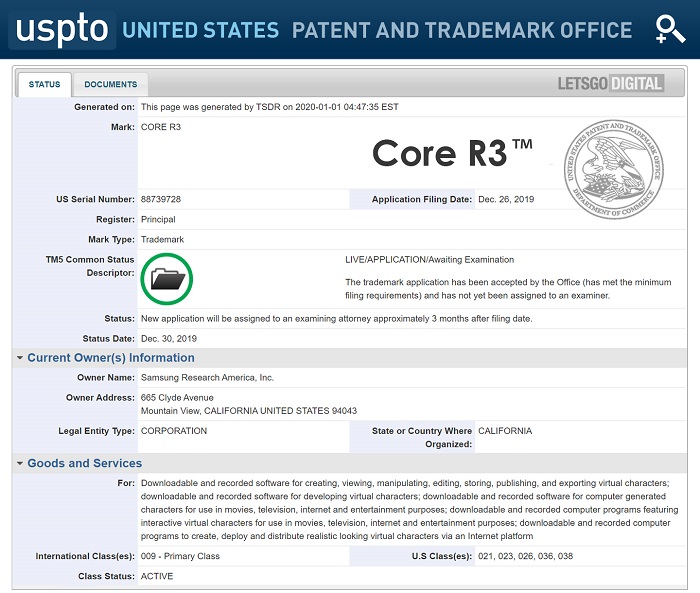Collapse the Current Owner(s) Information arrow
The height and width of the screenshot is (593, 700).
point(20,358)
